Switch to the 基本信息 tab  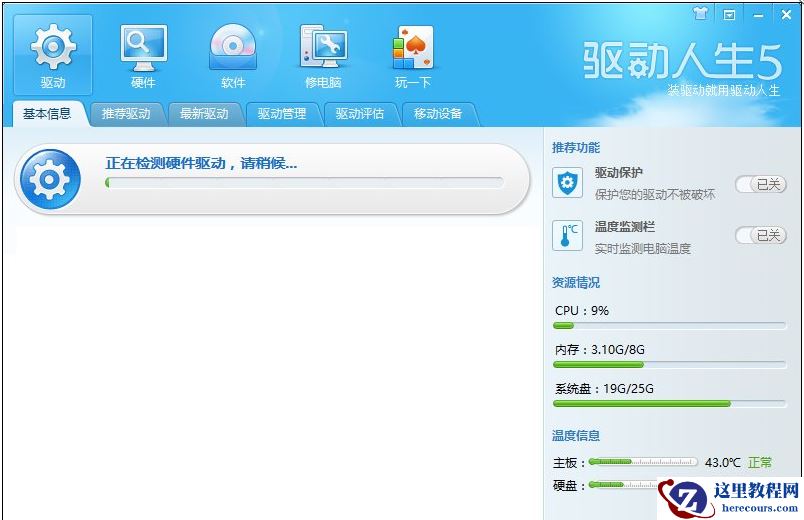(x=47, y=113)
